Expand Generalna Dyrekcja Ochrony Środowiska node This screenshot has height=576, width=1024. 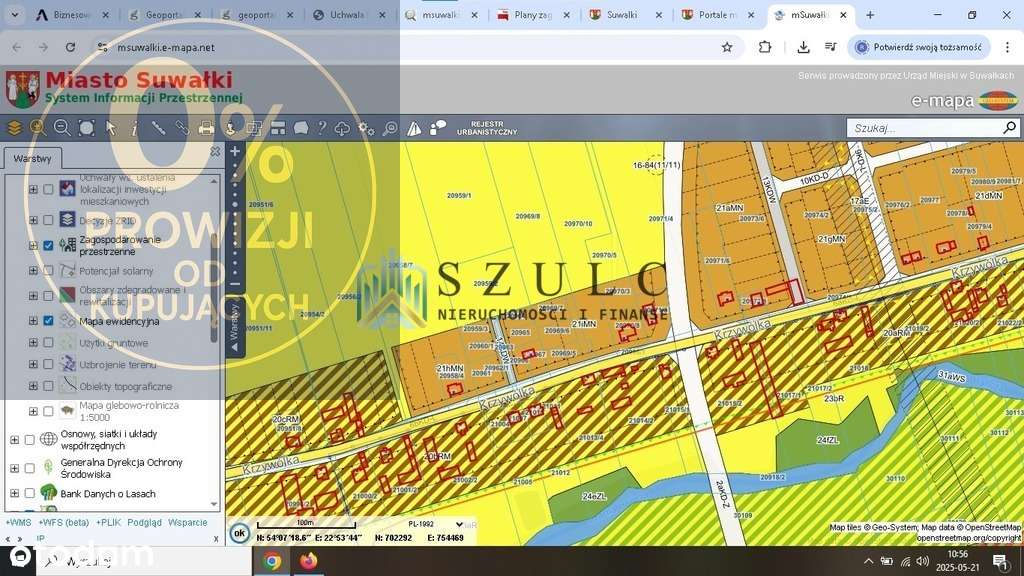14,468
